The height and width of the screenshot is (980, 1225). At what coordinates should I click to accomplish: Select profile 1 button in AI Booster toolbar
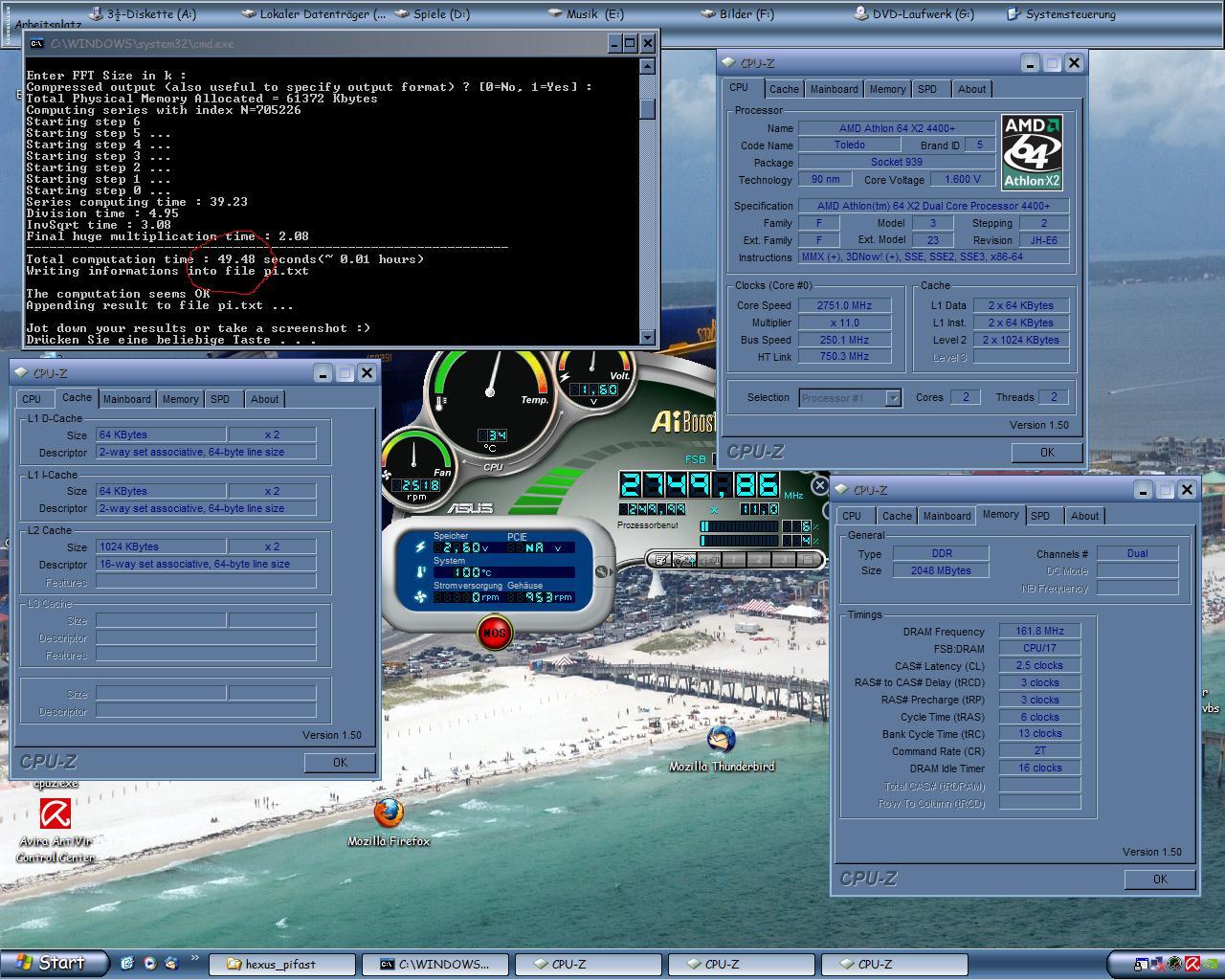coord(734,559)
